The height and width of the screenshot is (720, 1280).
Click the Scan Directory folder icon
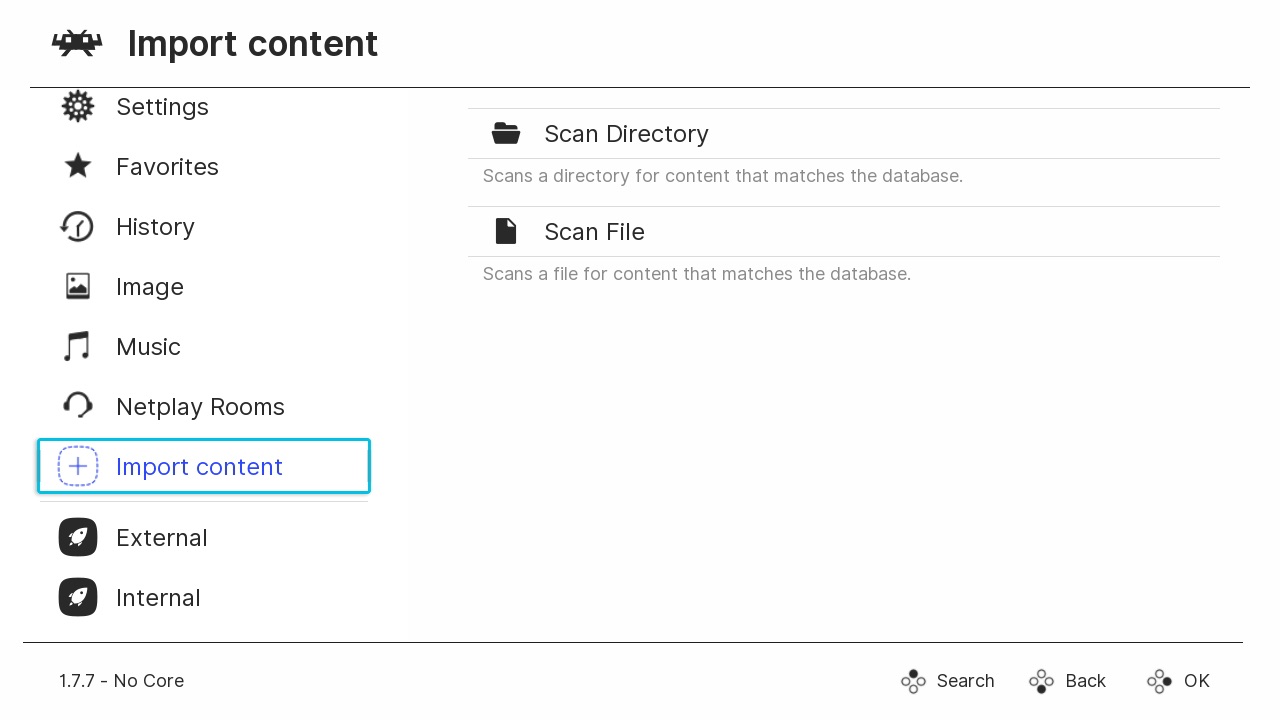click(x=506, y=133)
